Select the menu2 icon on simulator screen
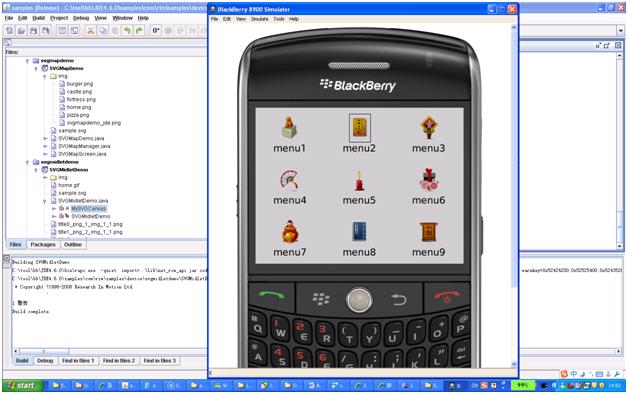This screenshot has width=628, height=394. [x=359, y=128]
